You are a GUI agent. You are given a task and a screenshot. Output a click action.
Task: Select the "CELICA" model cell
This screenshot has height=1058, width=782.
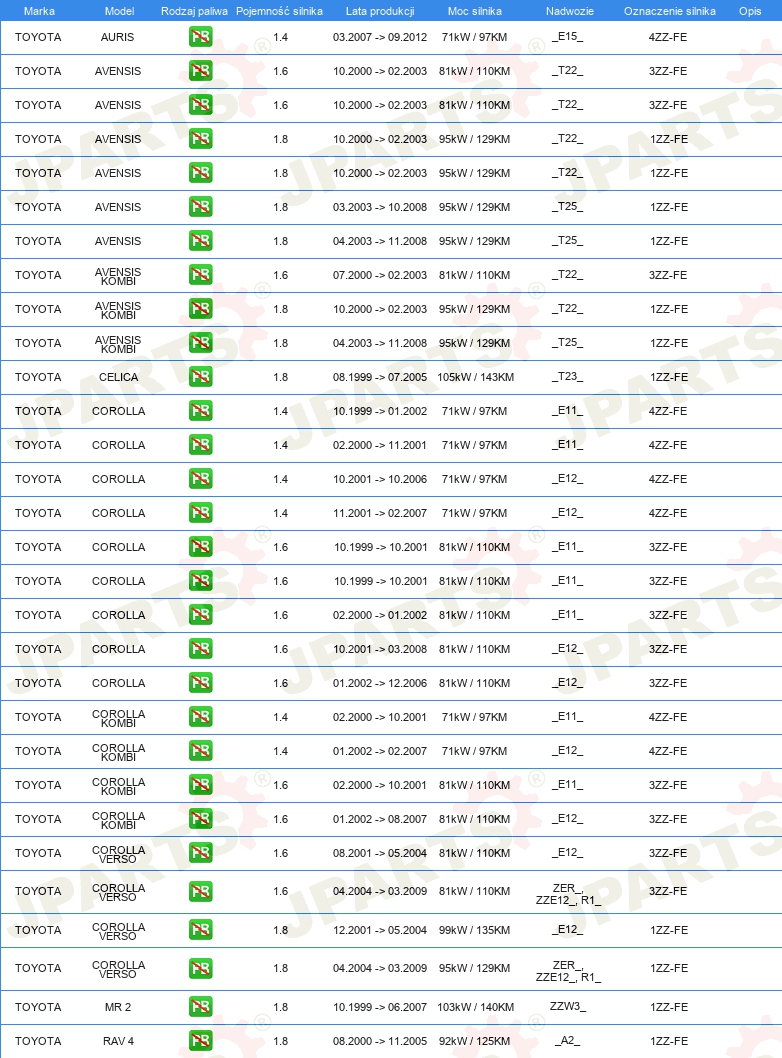pyautogui.click(x=119, y=377)
